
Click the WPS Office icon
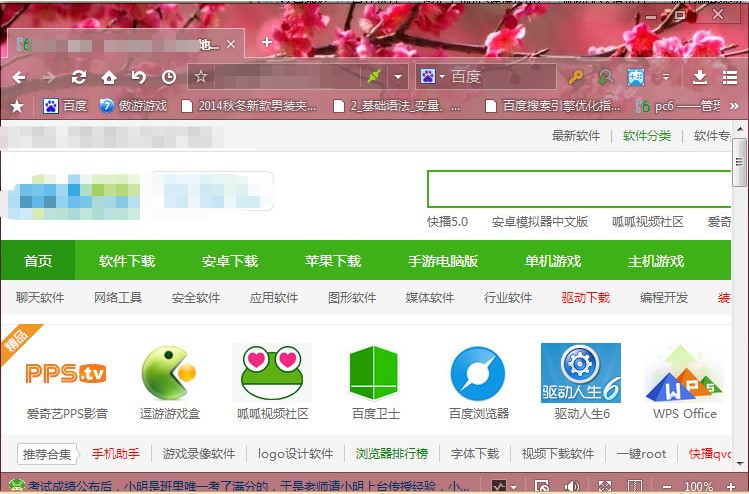pyautogui.click(x=684, y=373)
